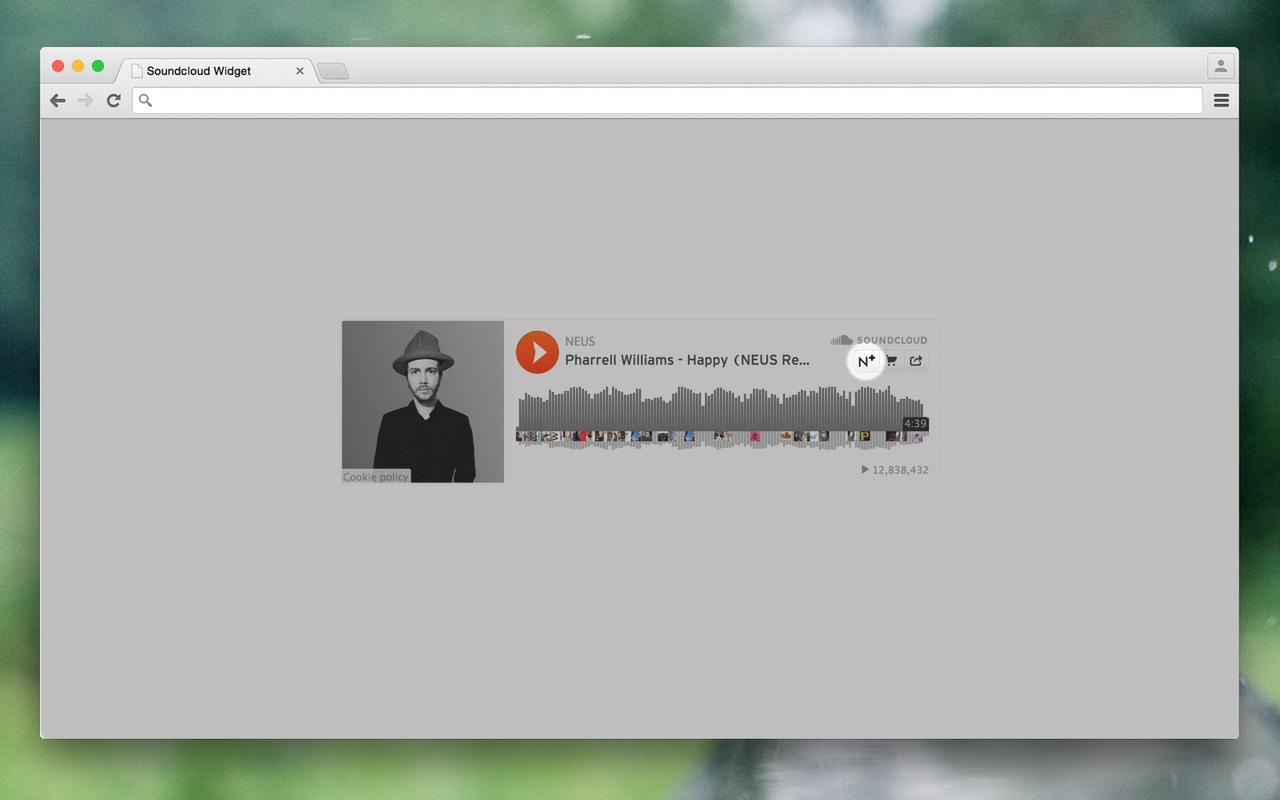
Task: Minimize the window with yellow button
Action: (x=78, y=66)
